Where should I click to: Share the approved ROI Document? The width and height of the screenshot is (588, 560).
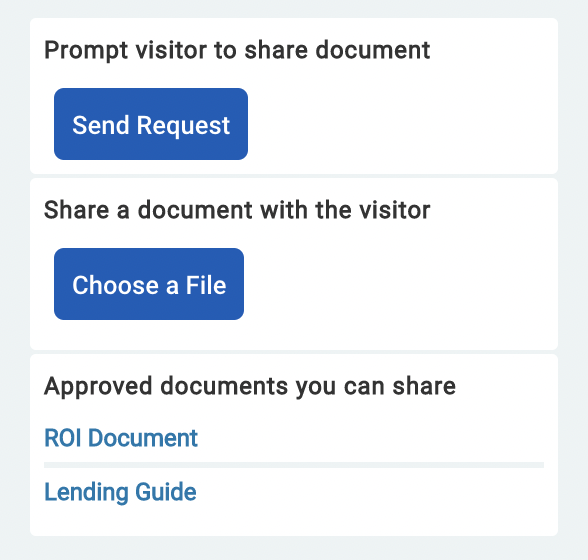(x=121, y=438)
